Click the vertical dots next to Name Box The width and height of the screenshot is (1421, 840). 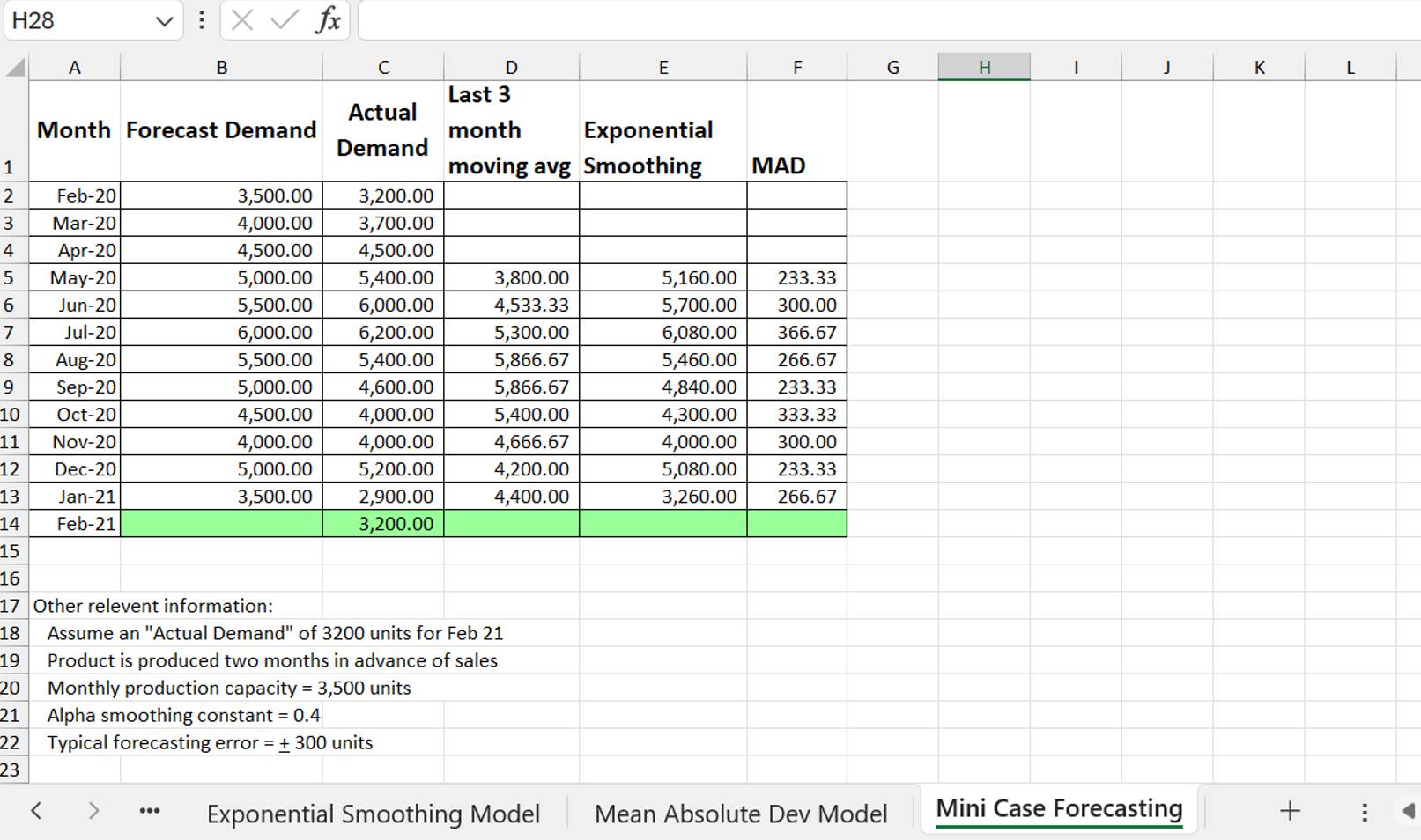pos(200,20)
